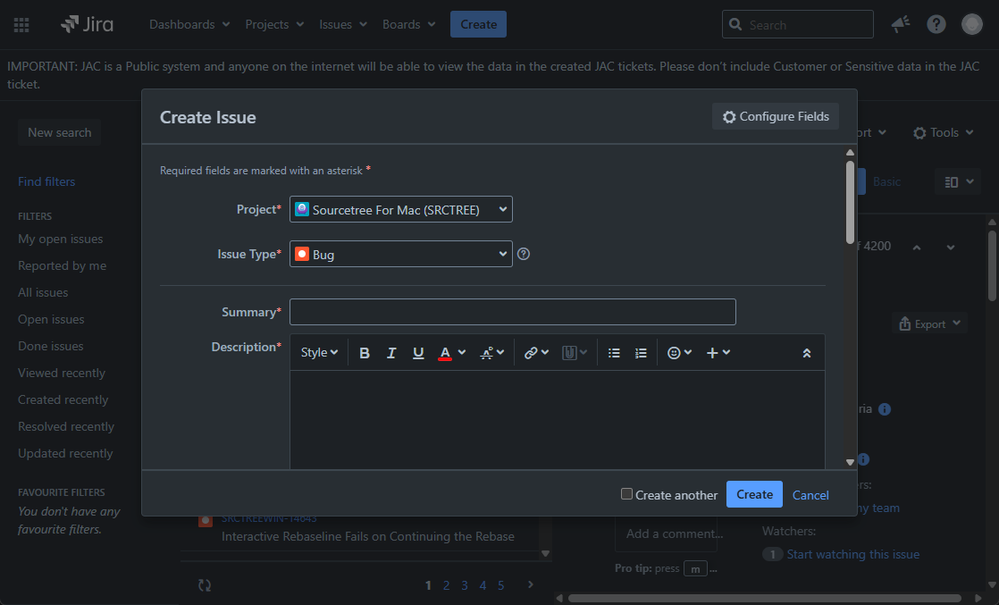Insert a bulleted list

pyautogui.click(x=614, y=353)
